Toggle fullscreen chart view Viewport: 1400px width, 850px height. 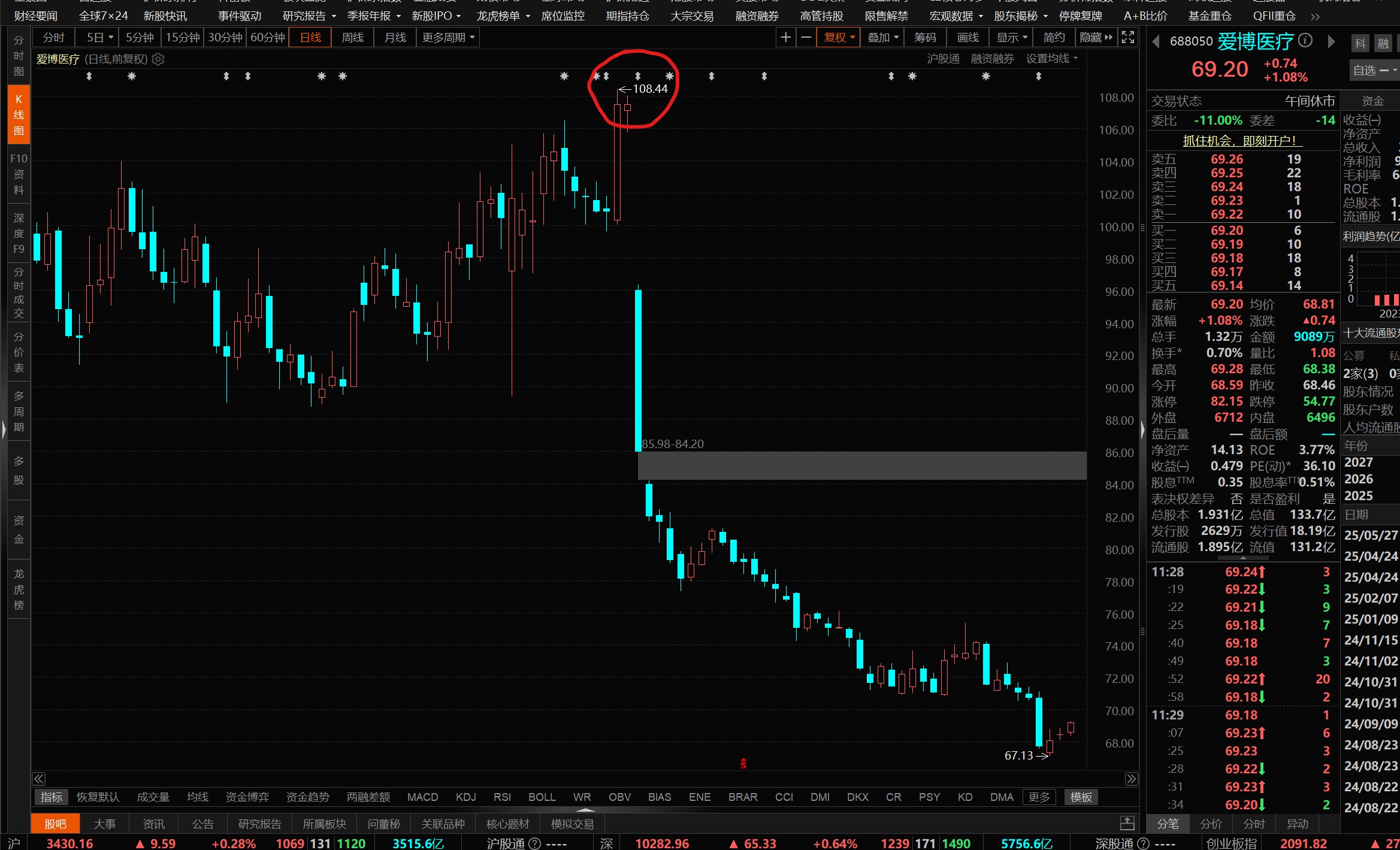(1127, 37)
